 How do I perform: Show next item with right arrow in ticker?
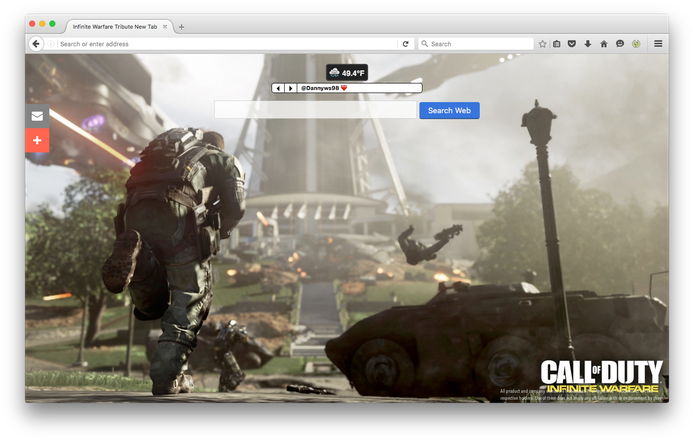[x=290, y=88]
